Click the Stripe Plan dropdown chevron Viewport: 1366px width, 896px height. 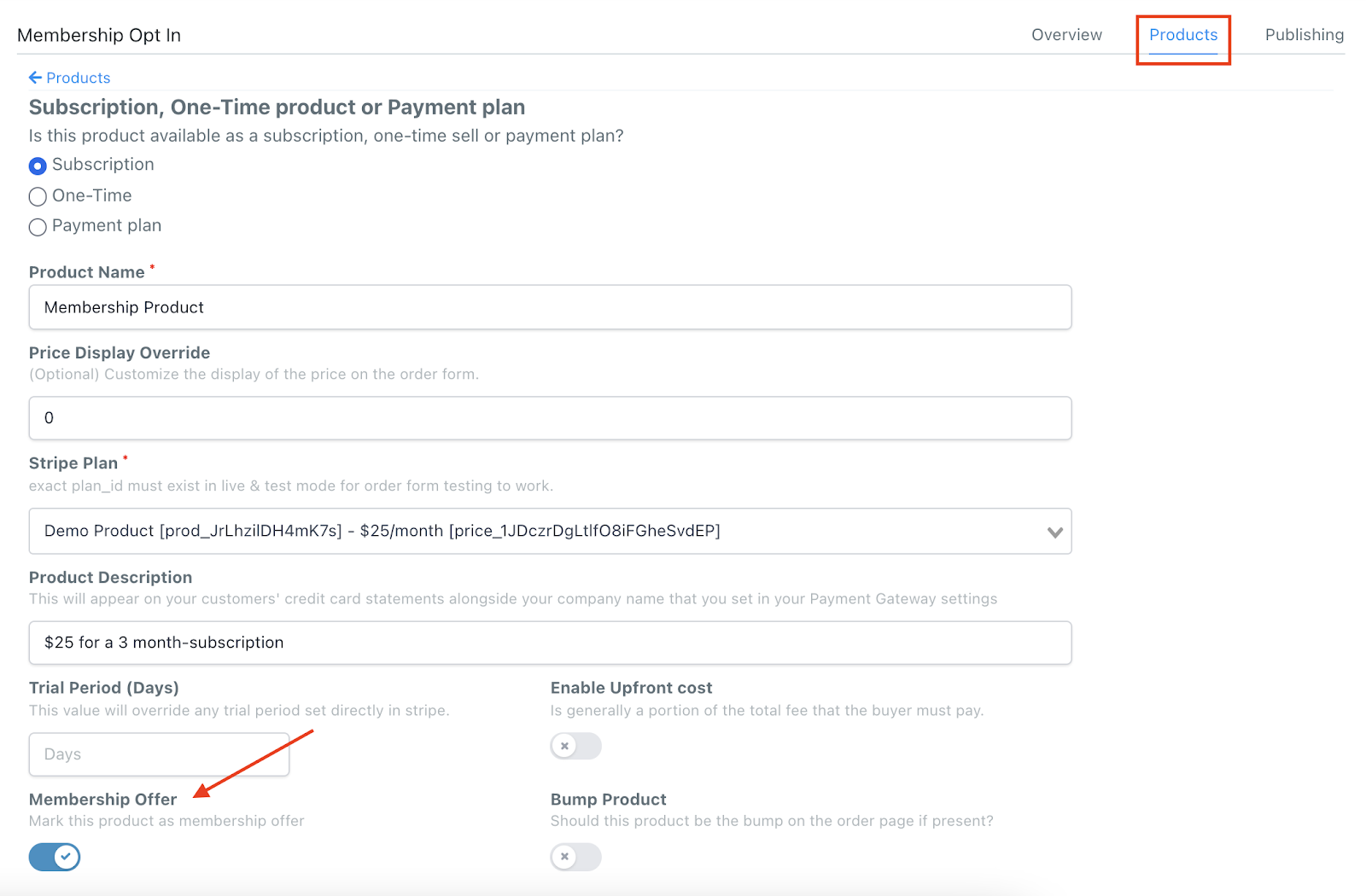click(x=1054, y=532)
